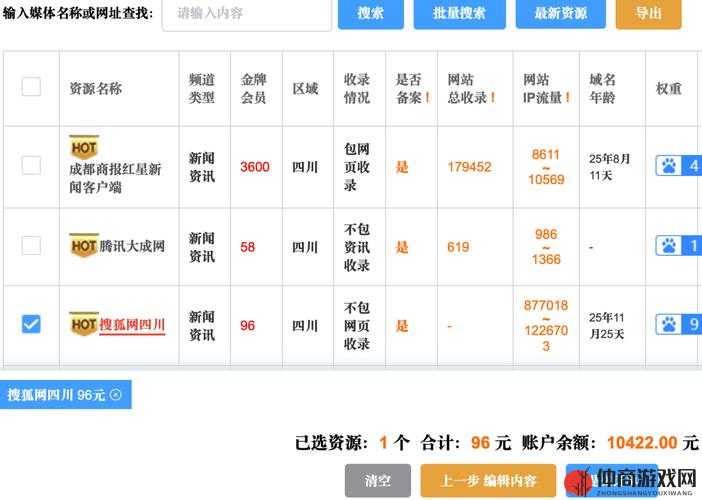Click the 收录情况 column header
Viewport: 702px width, 500px height.
[x=357, y=88]
